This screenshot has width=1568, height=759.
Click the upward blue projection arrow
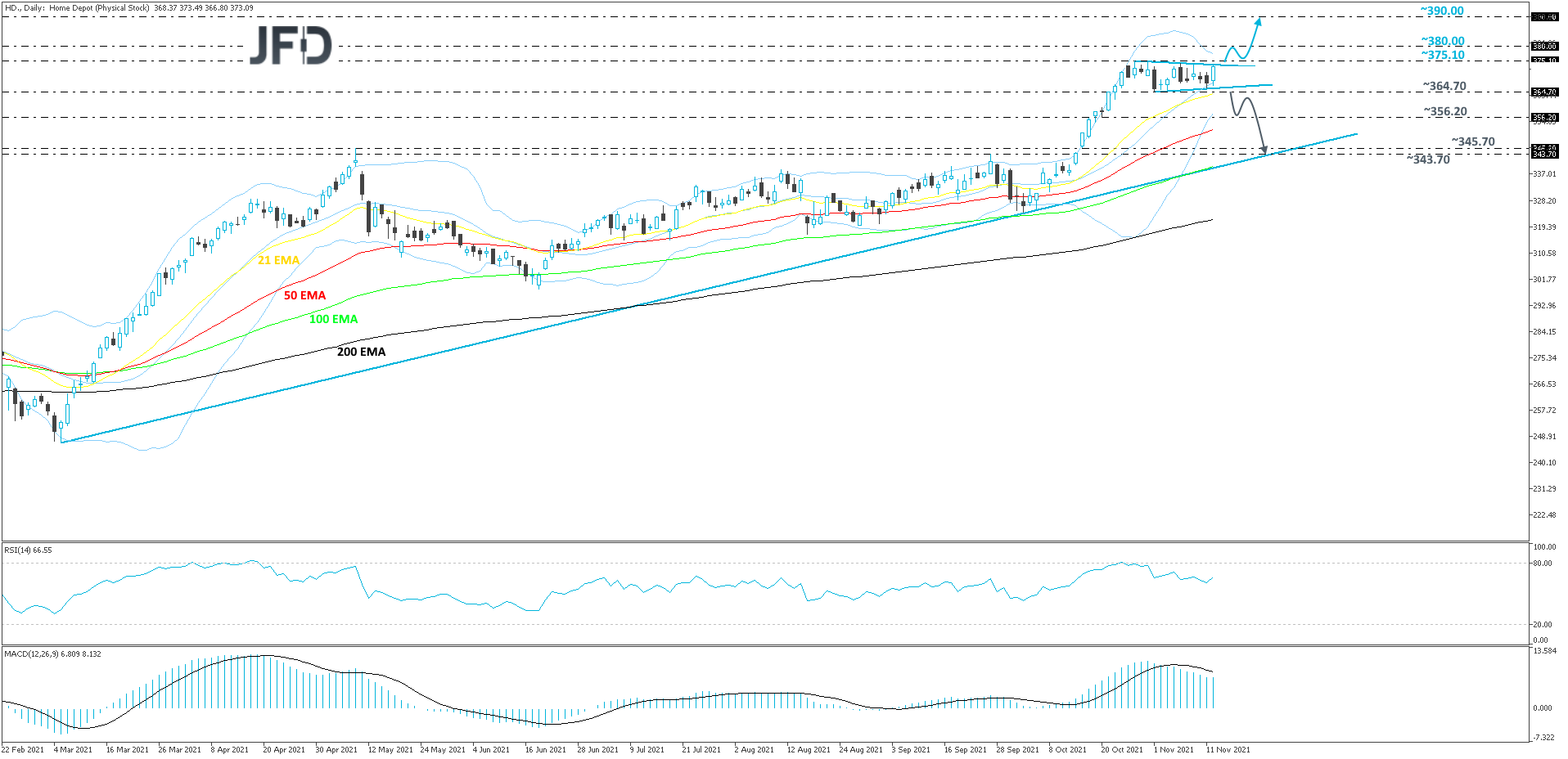coord(1259,25)
